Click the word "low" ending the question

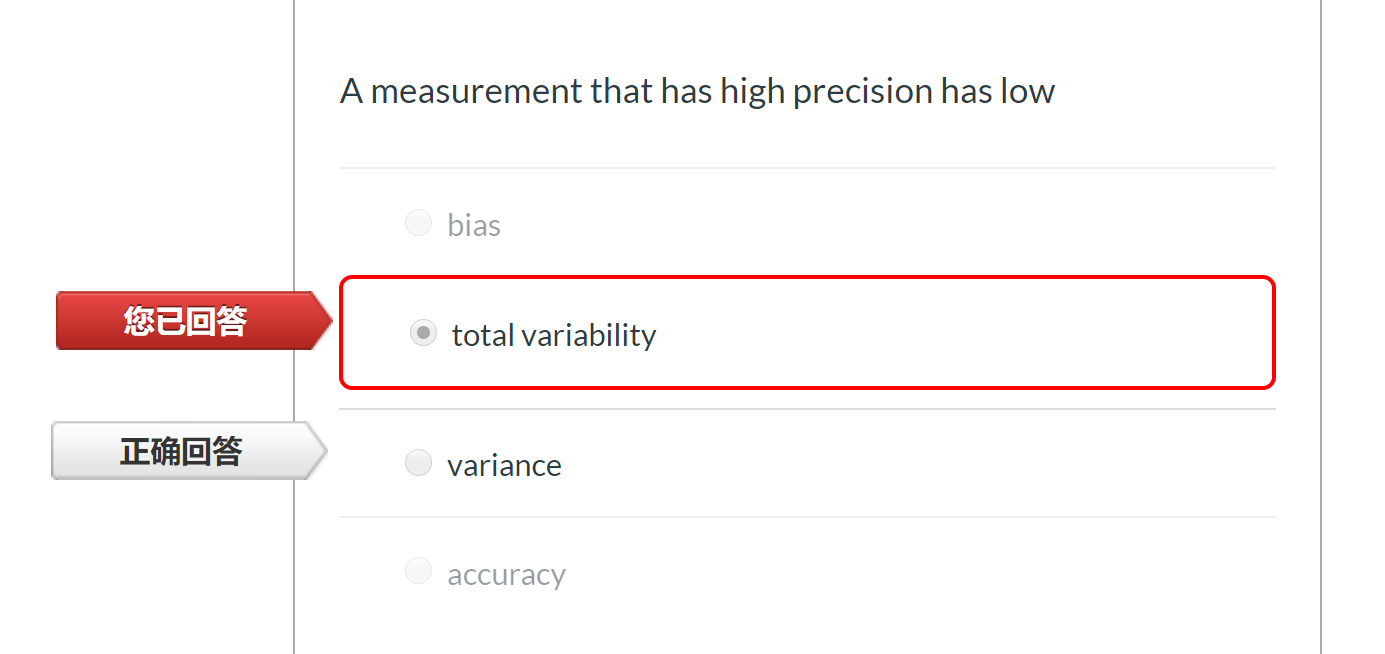1027,92
